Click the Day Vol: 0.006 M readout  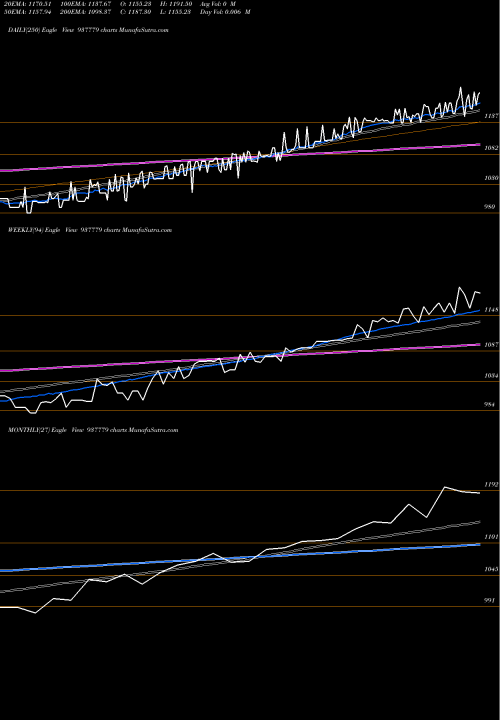point(225,12)
